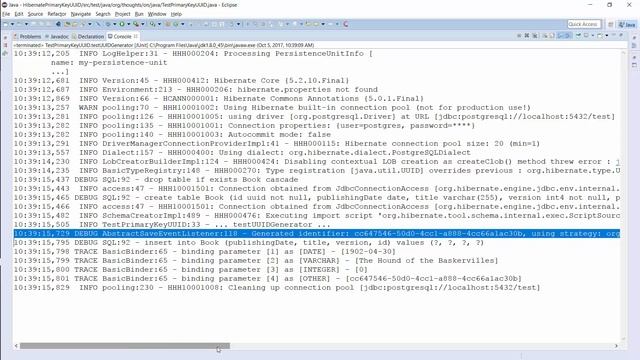Image resolution: width=640 pixels, height=360 pixels.
Task: Open the Window menu
Action: [x=157, y=14]
